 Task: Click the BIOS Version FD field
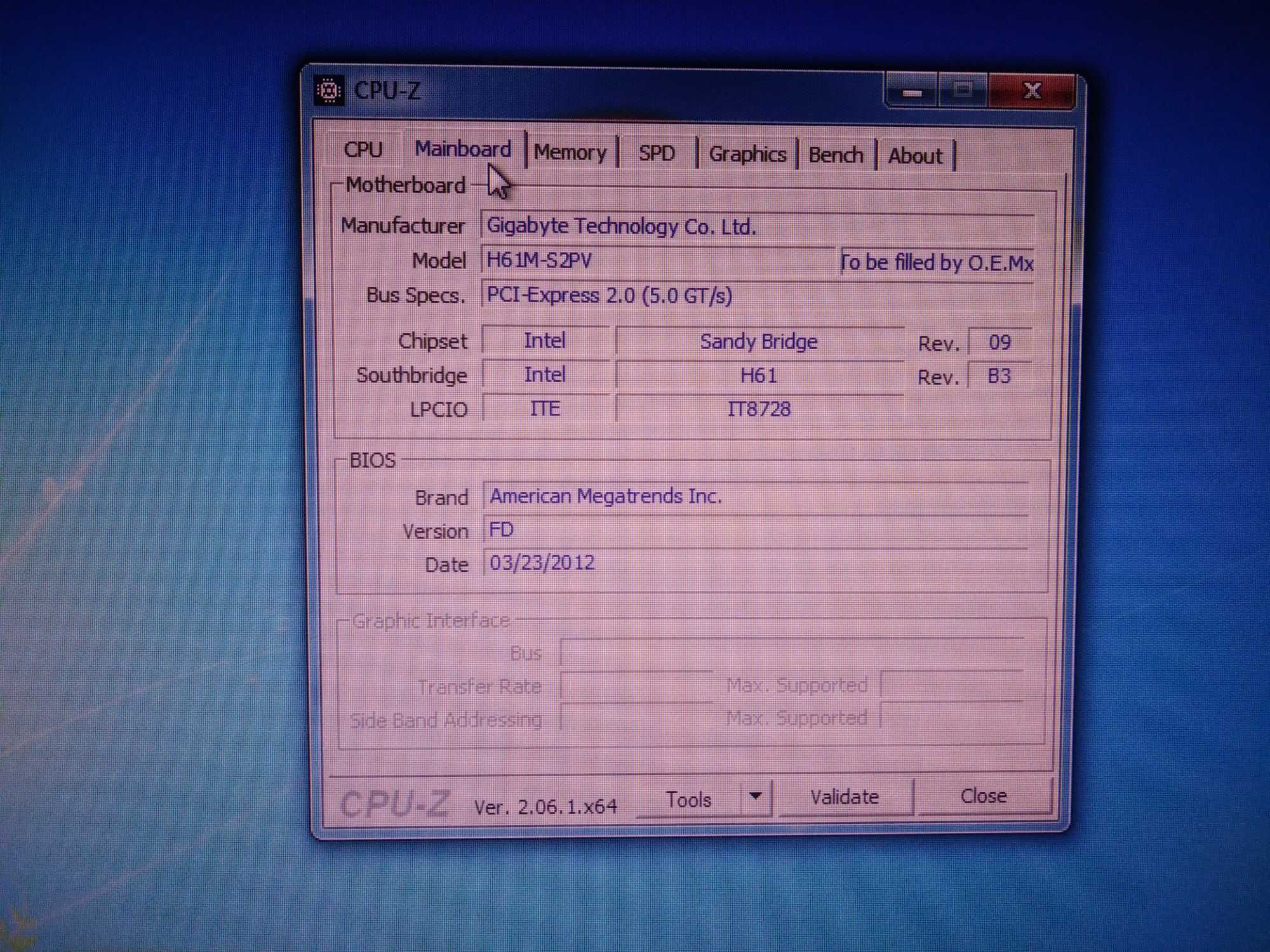pos(756,530)
